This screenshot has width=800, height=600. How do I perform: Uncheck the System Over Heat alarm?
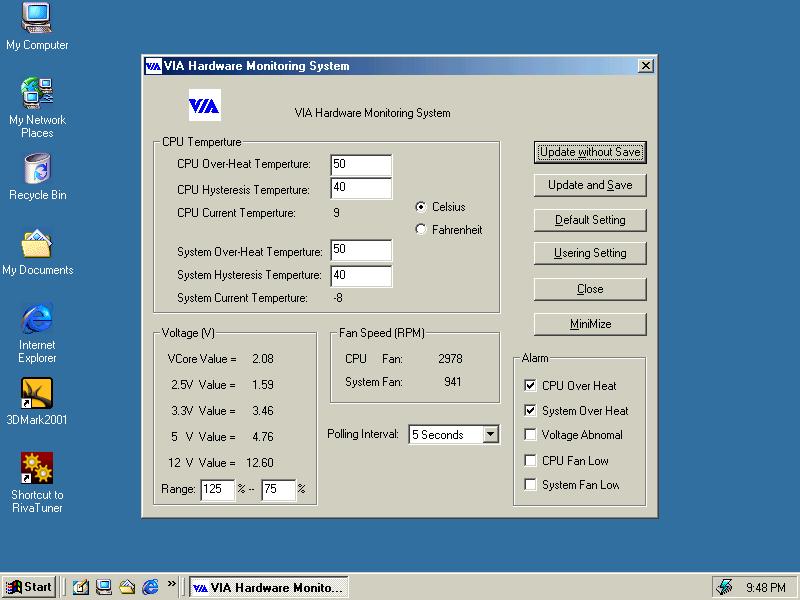click(x=530, y=410)
